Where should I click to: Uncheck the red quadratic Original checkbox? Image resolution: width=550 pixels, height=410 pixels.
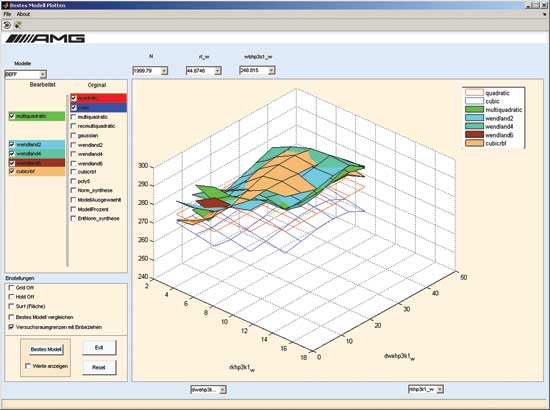point(74,98)
